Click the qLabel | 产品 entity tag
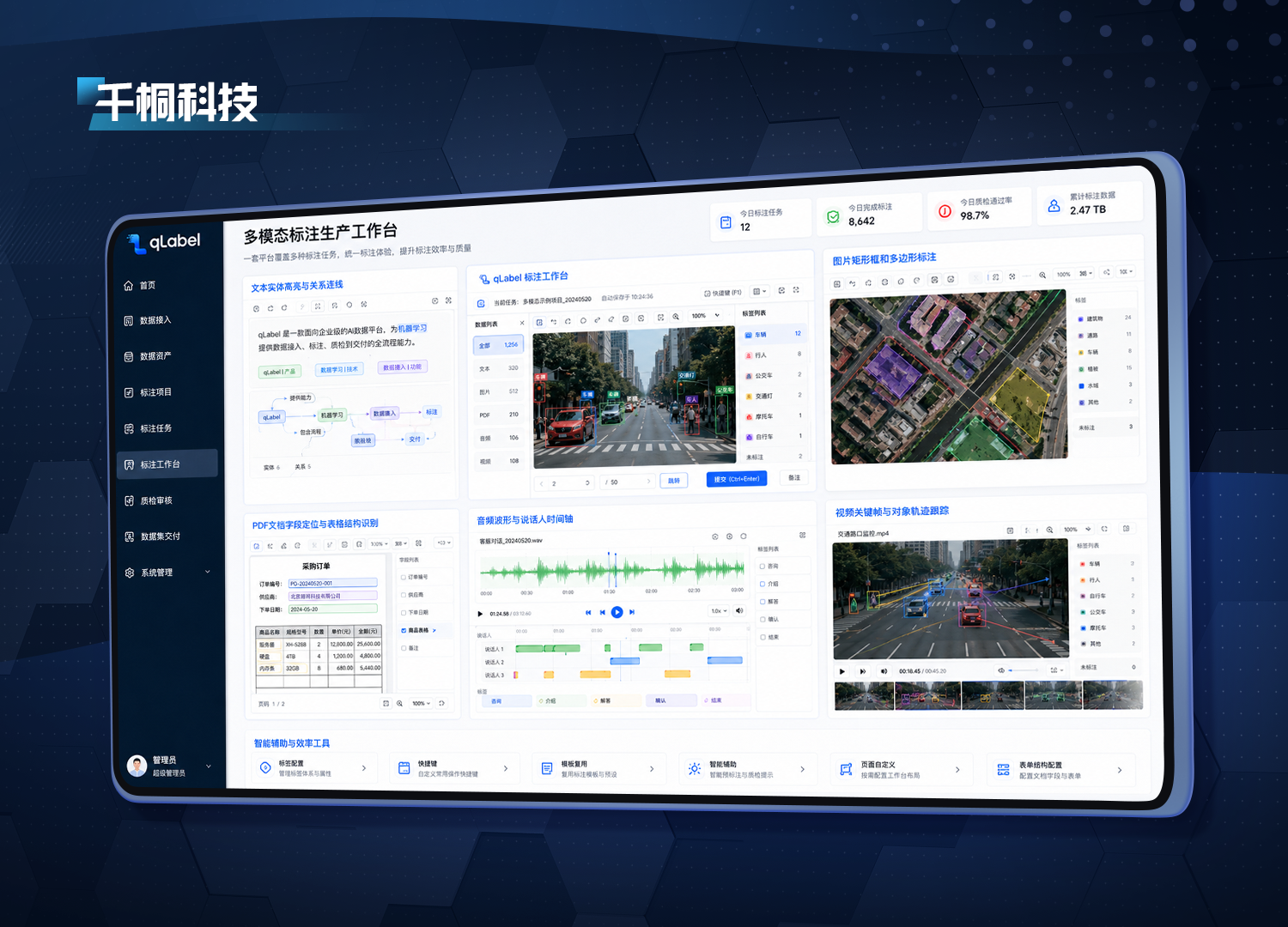This screenshot has height=927, width=1288. coord(280,372)
